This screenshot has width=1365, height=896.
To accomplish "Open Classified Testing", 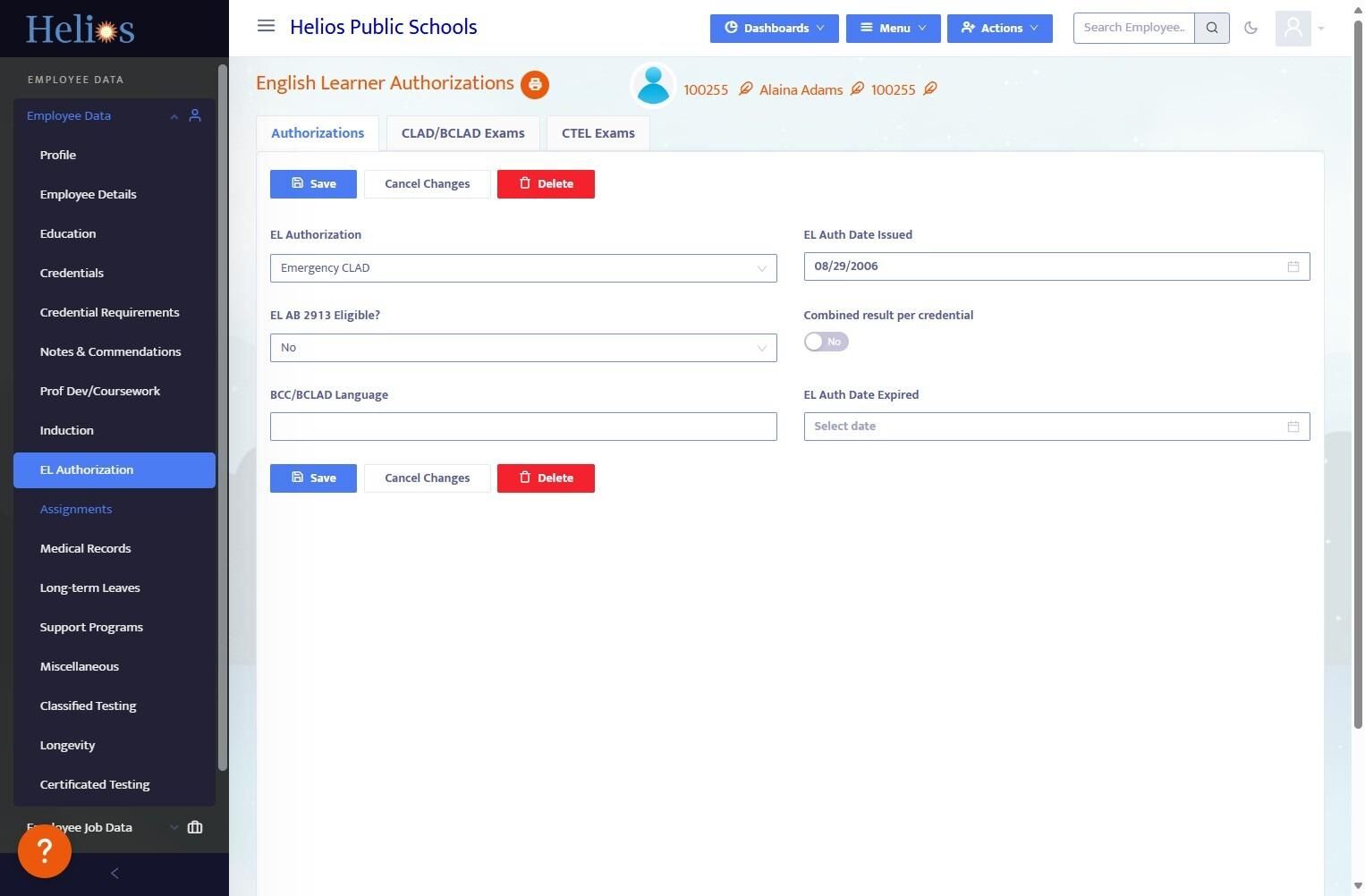I will [114, 706].
